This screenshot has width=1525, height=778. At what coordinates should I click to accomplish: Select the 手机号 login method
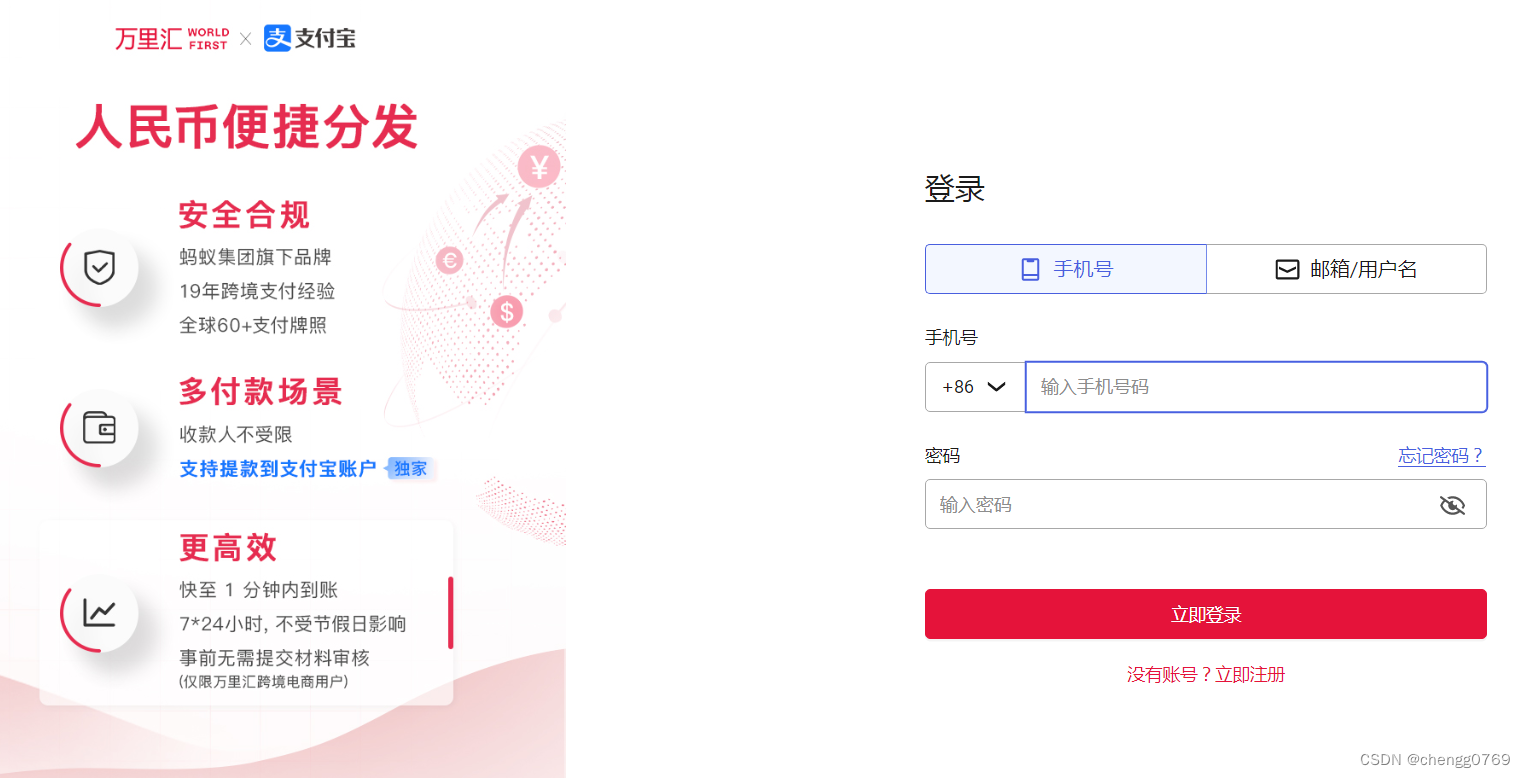pyautogui.click(x=1065, y=268)
